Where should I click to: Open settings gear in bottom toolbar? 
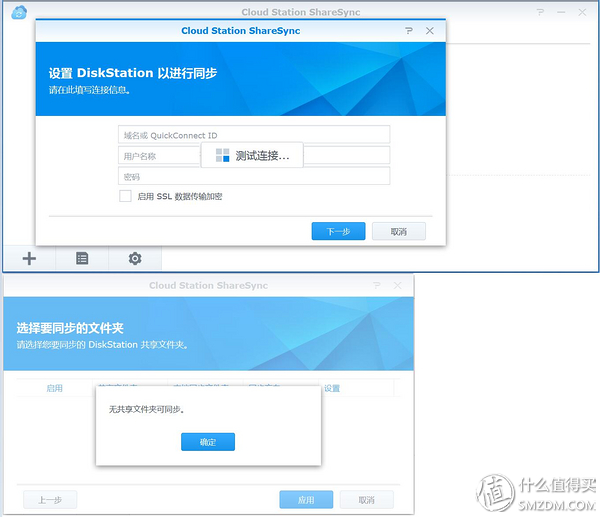pos(135,259)
